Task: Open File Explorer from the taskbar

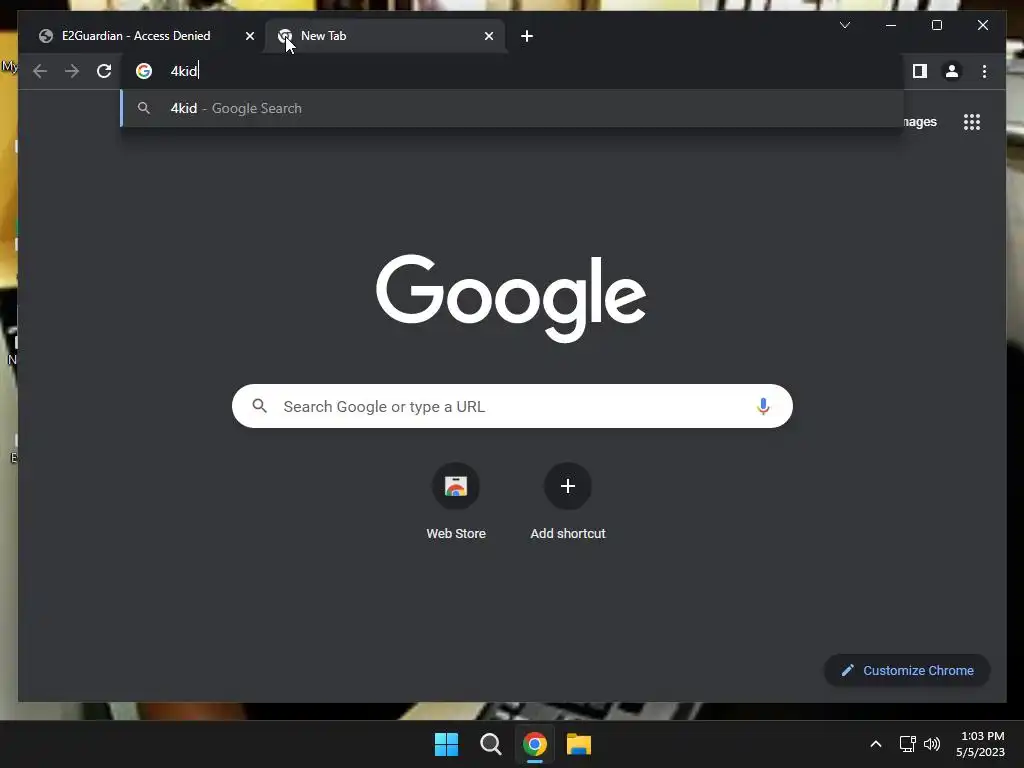Action: click(579, 744)
